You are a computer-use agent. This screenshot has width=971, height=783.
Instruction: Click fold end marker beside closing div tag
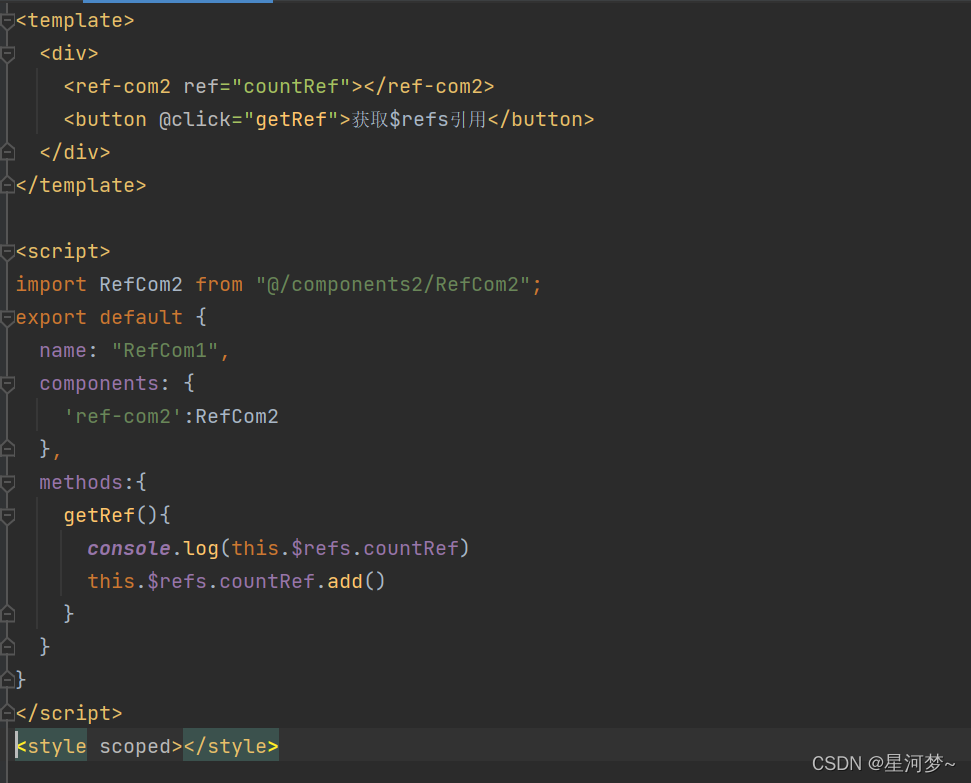point(8,152)
